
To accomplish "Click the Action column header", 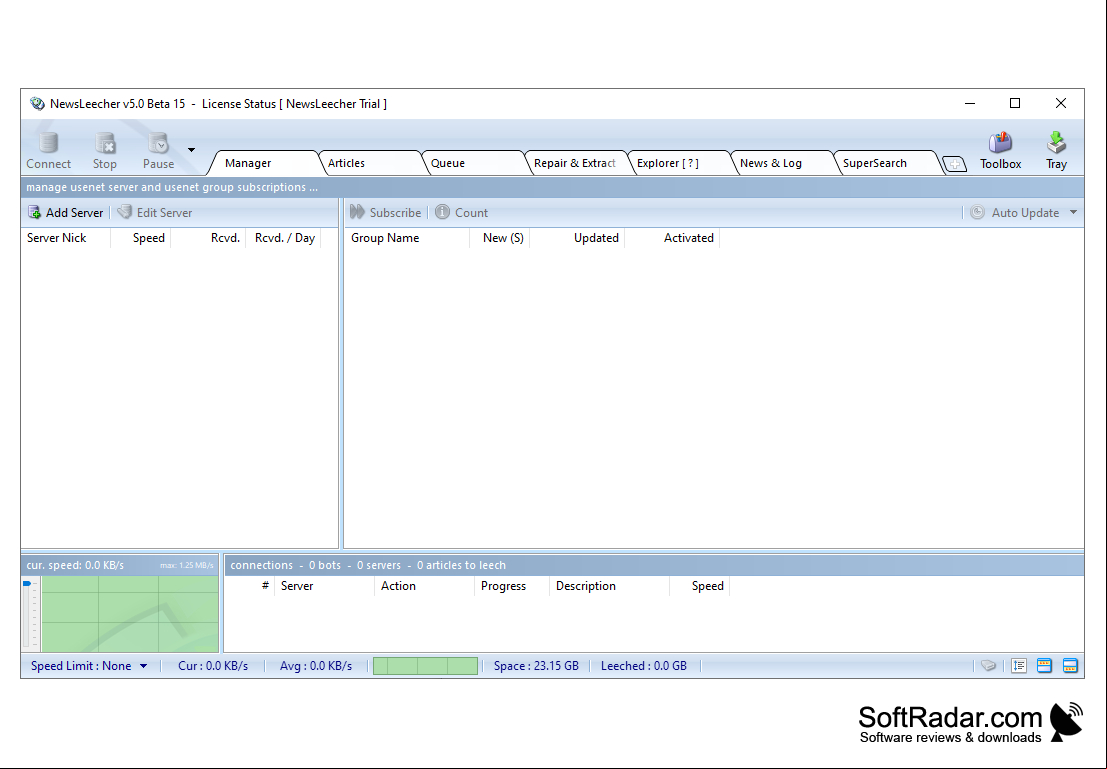I will tap(424, 586).
